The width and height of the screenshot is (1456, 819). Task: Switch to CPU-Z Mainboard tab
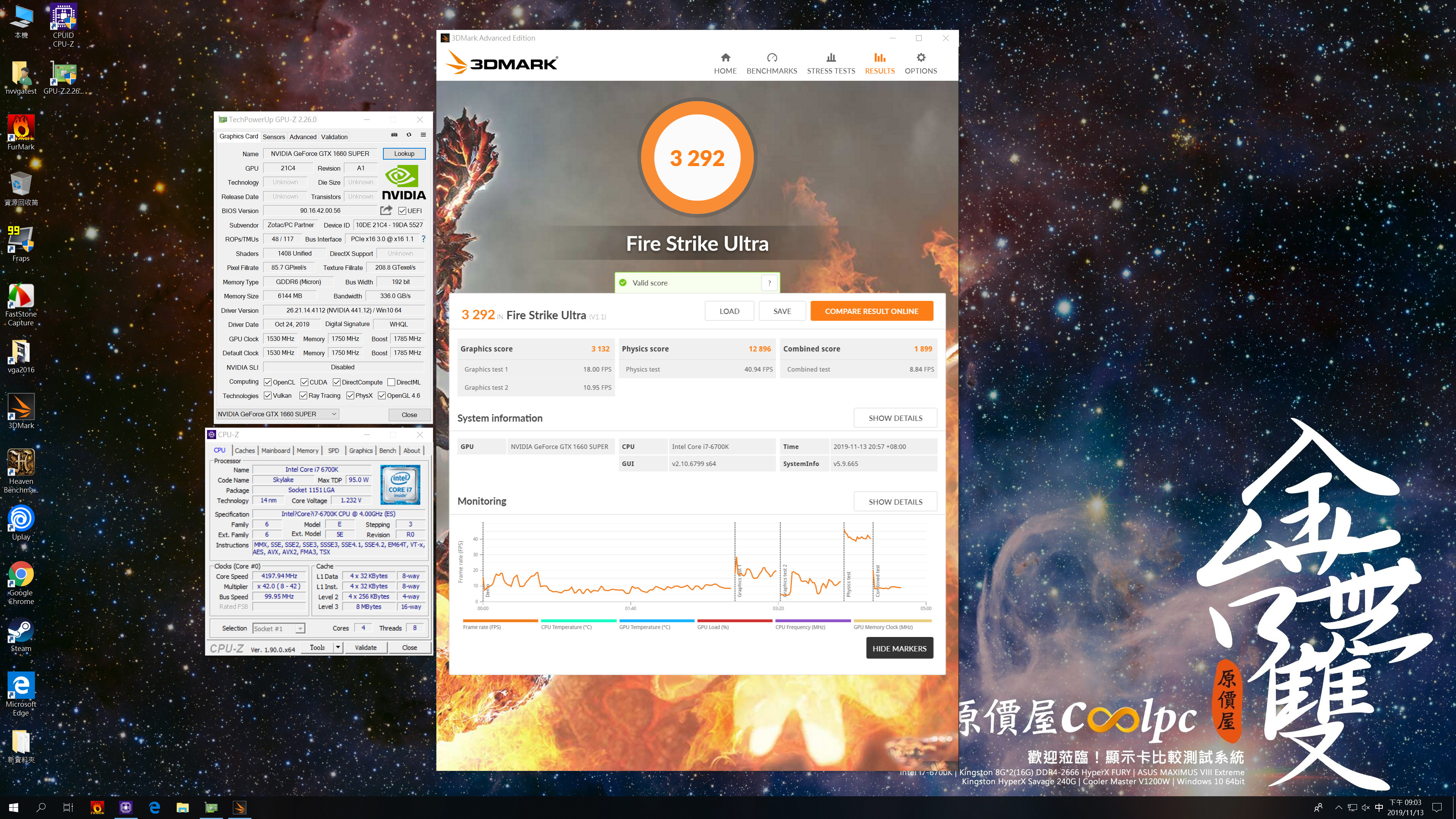click(x=276, y=450)
